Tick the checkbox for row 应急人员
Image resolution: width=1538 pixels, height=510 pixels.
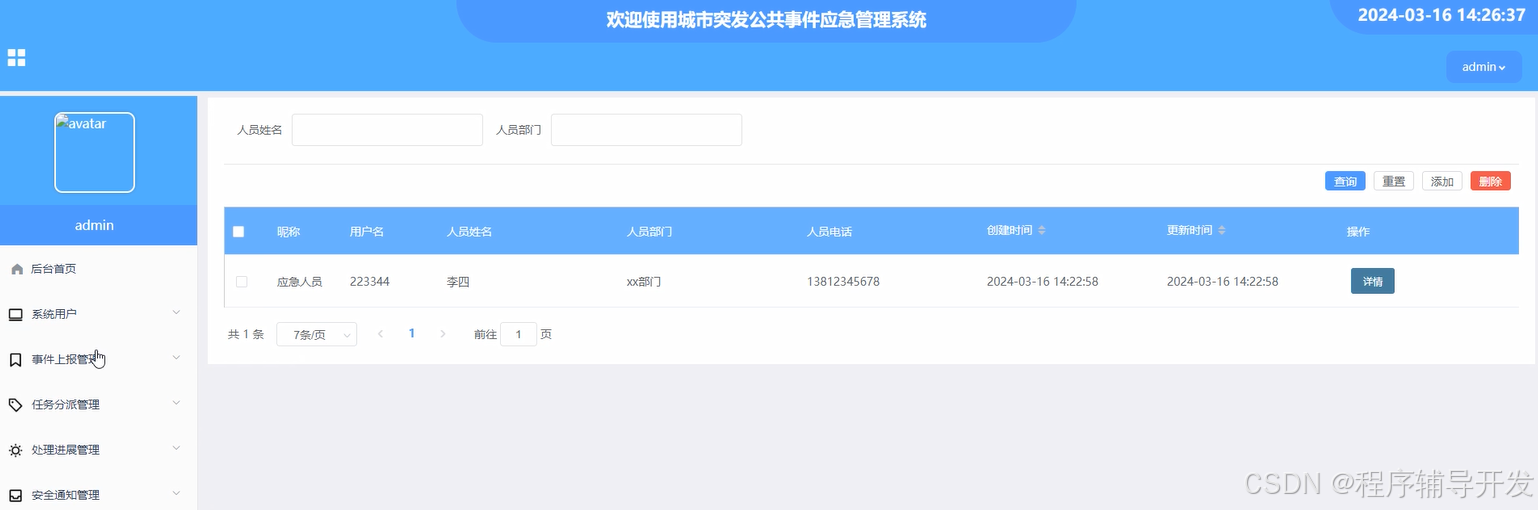point(241,282)
